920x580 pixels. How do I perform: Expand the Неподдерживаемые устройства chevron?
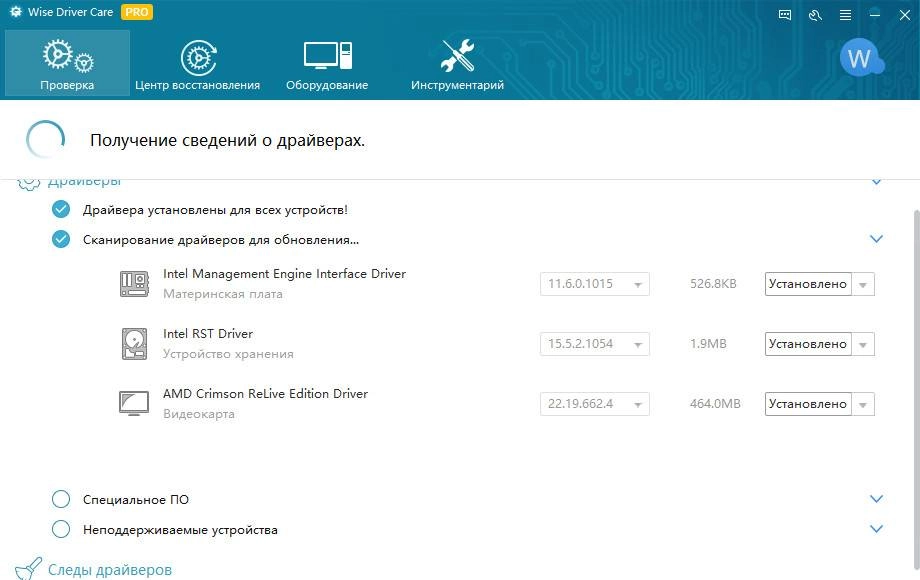click(x=876, y=529)
